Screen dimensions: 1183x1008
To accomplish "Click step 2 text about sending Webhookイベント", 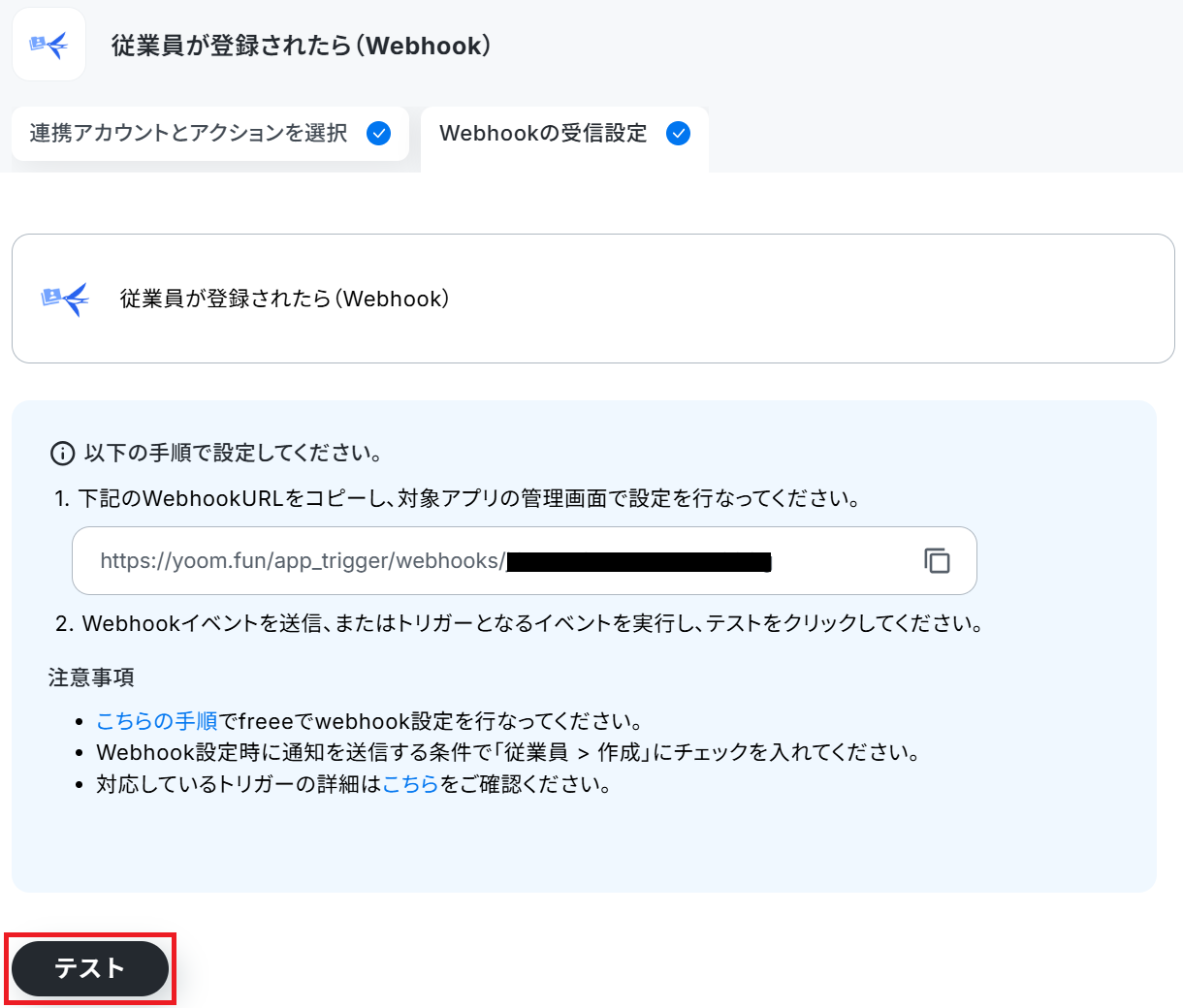I will (520, 623).
